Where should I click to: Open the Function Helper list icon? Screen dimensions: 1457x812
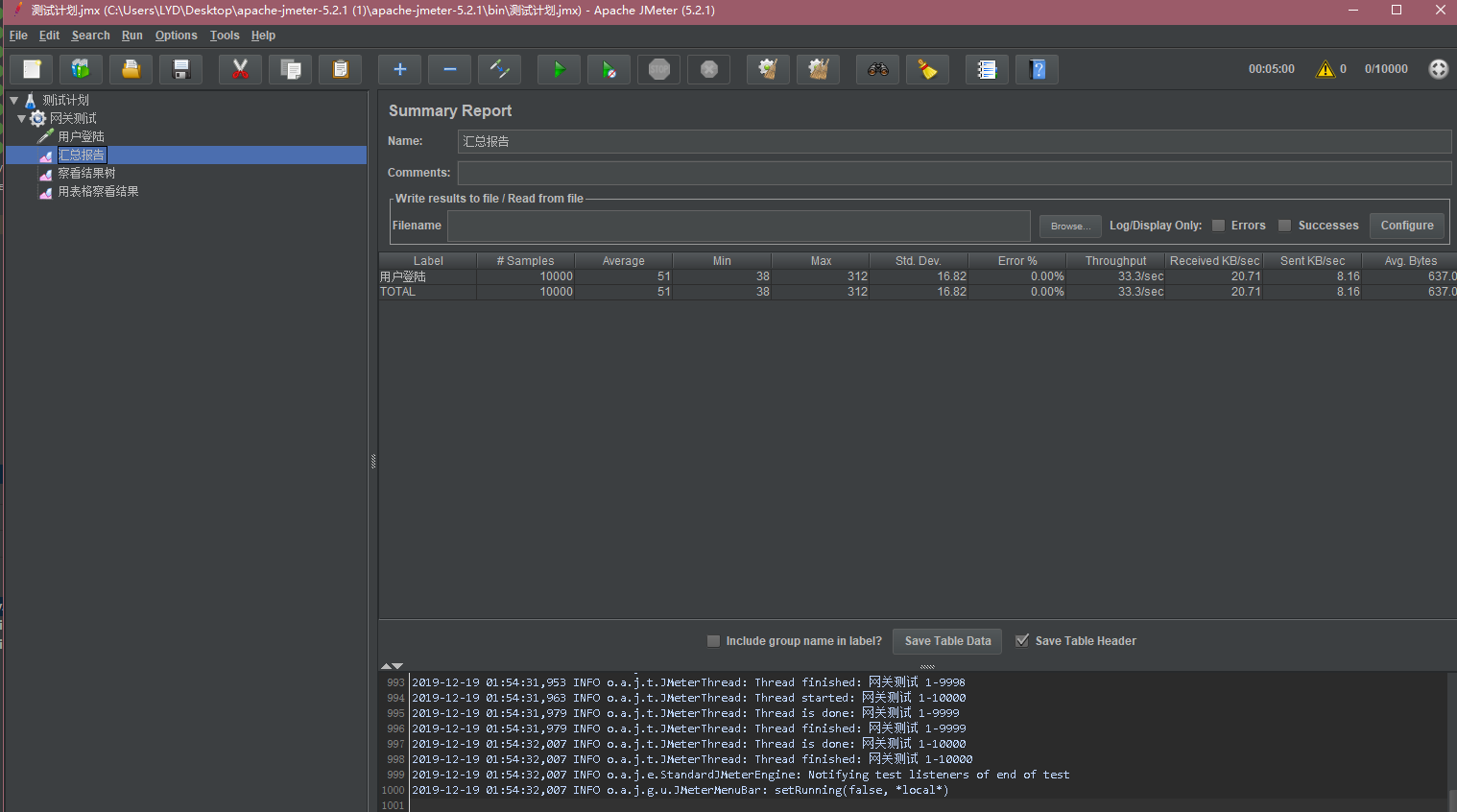pyautogui.click(x=987, y=69)
